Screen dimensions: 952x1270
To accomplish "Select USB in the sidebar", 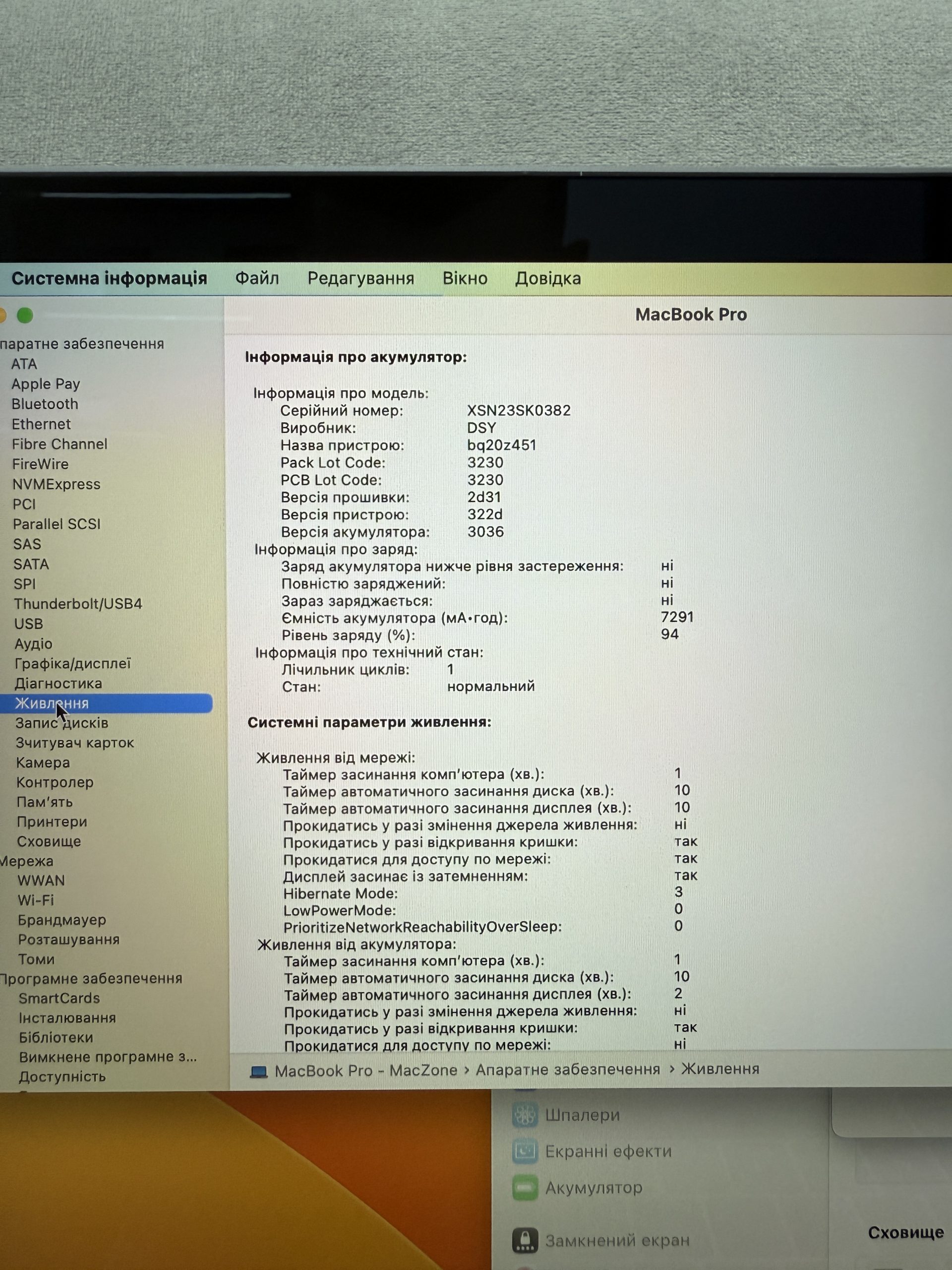I will click(x=29, y=624).
